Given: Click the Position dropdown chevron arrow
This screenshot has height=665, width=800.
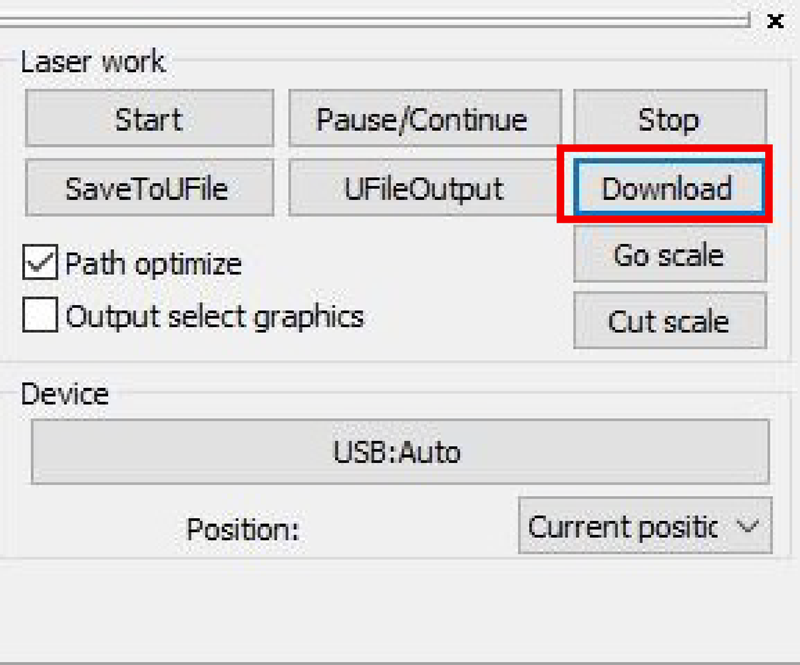Looking at the screenshot, I should pyautogui.click(x=747, y=526).
